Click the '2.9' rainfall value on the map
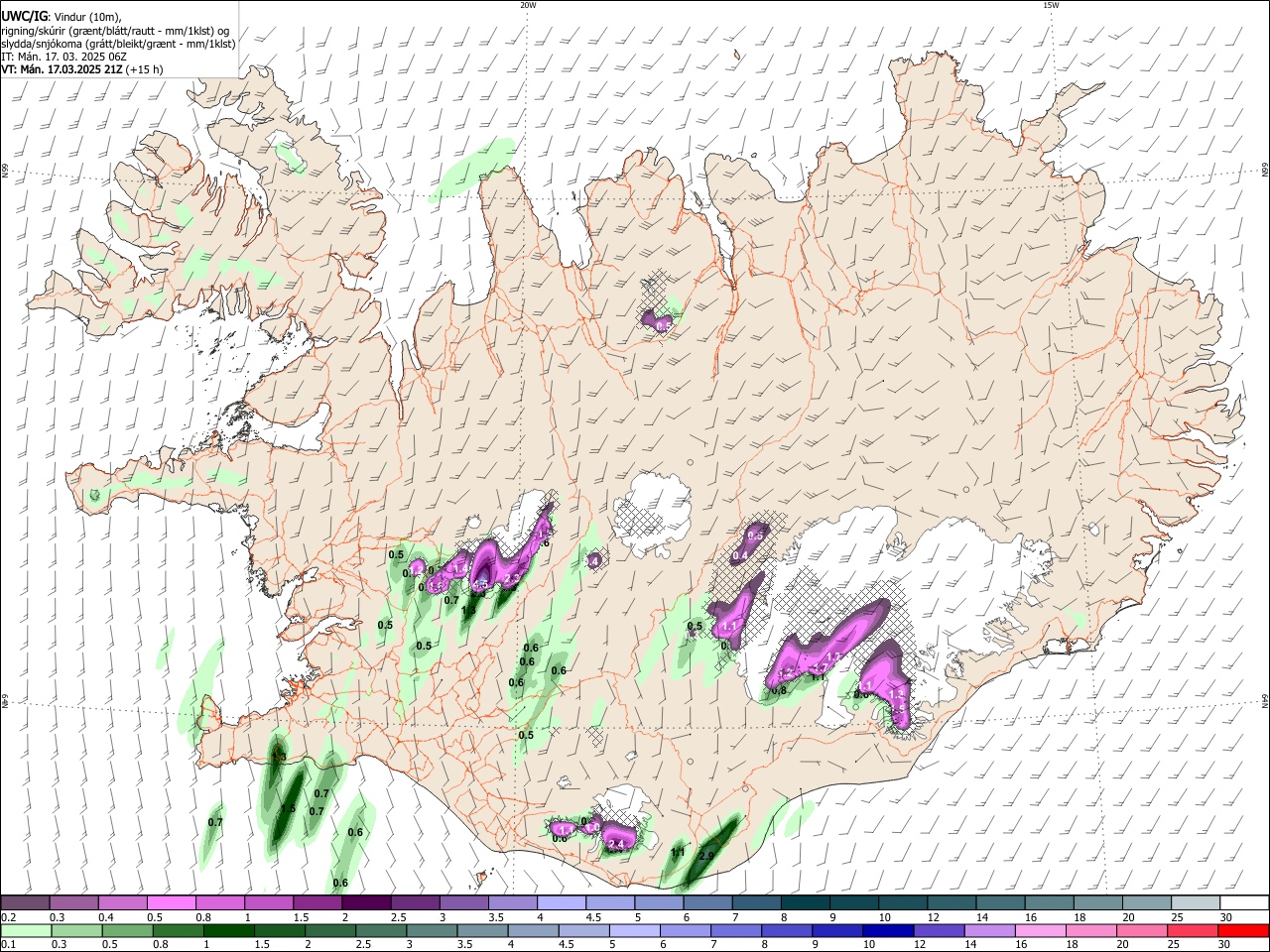This screenshot has height=952, width=1270. (706, 856)
